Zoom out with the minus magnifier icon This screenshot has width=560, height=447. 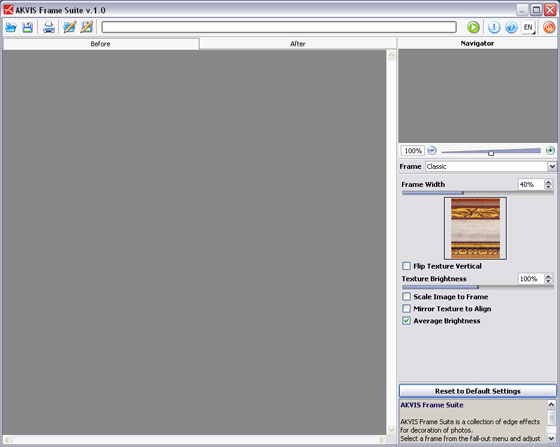point(432,151)
